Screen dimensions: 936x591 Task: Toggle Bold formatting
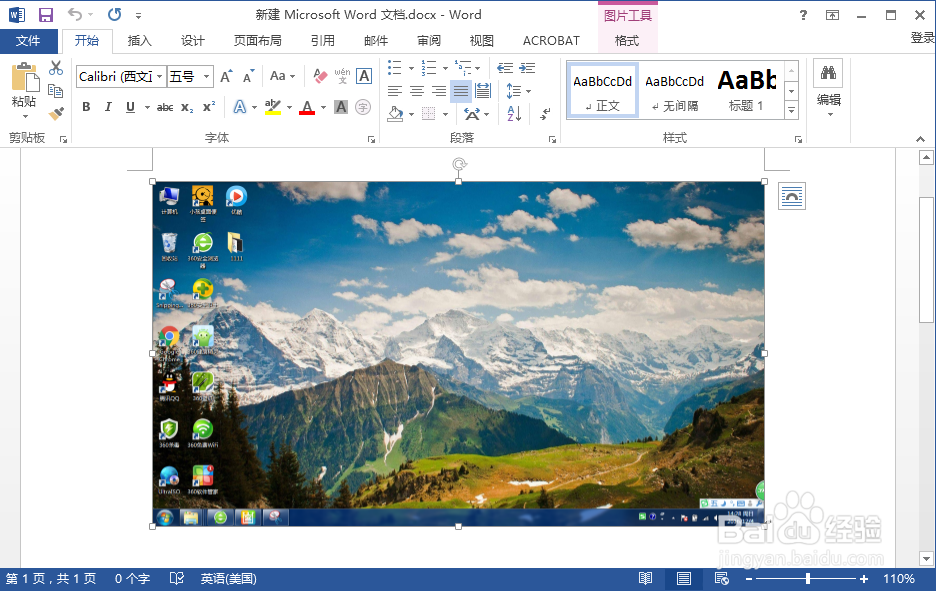point(86,107)
